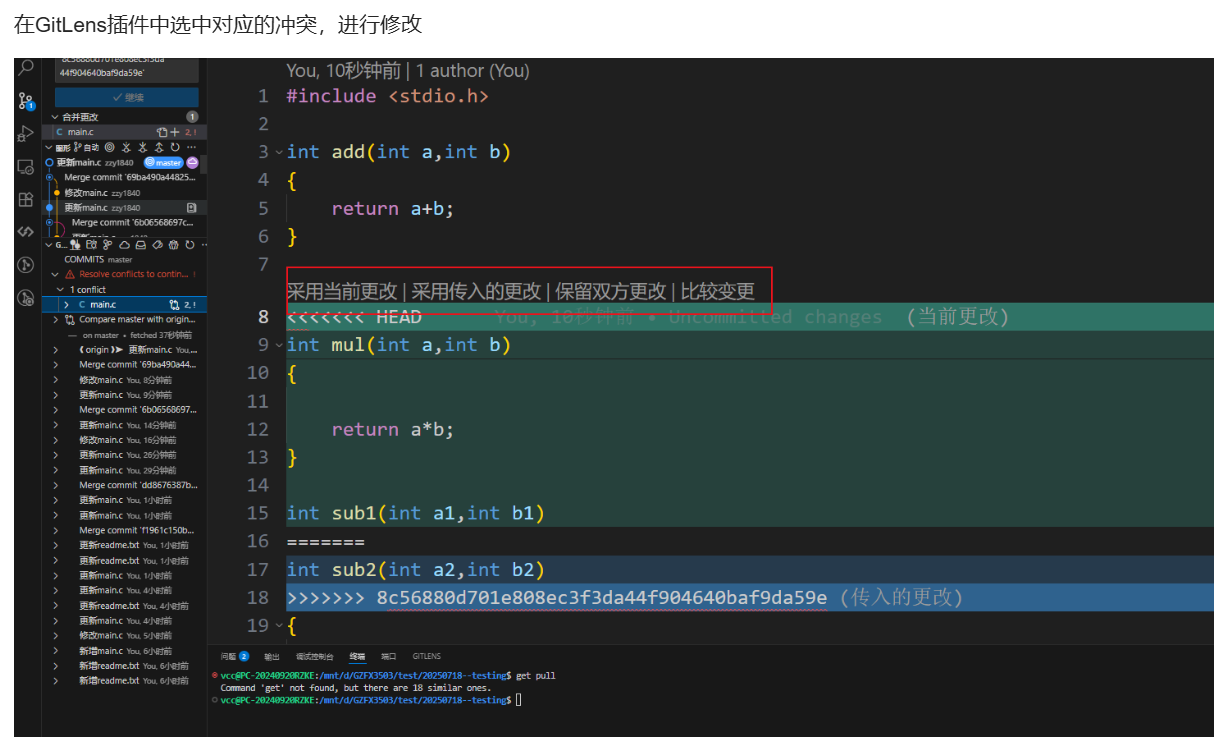
Task: Click the '=======' conflict separator line
Action: click(x=326, y=542)
